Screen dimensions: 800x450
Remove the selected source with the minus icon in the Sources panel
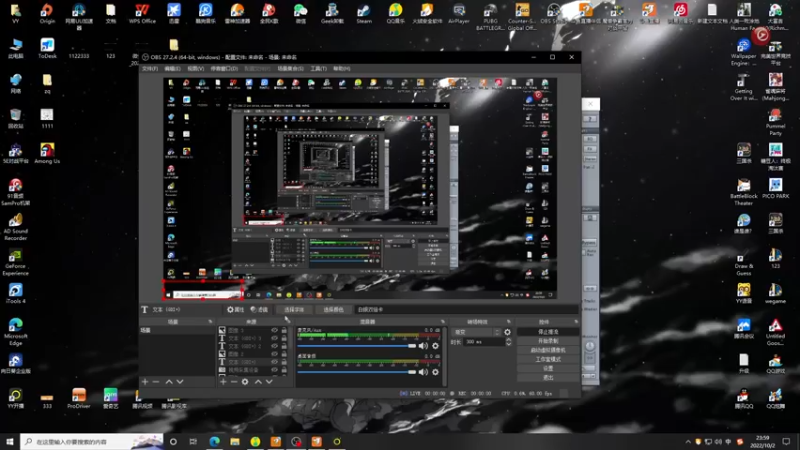pos(234,382)
